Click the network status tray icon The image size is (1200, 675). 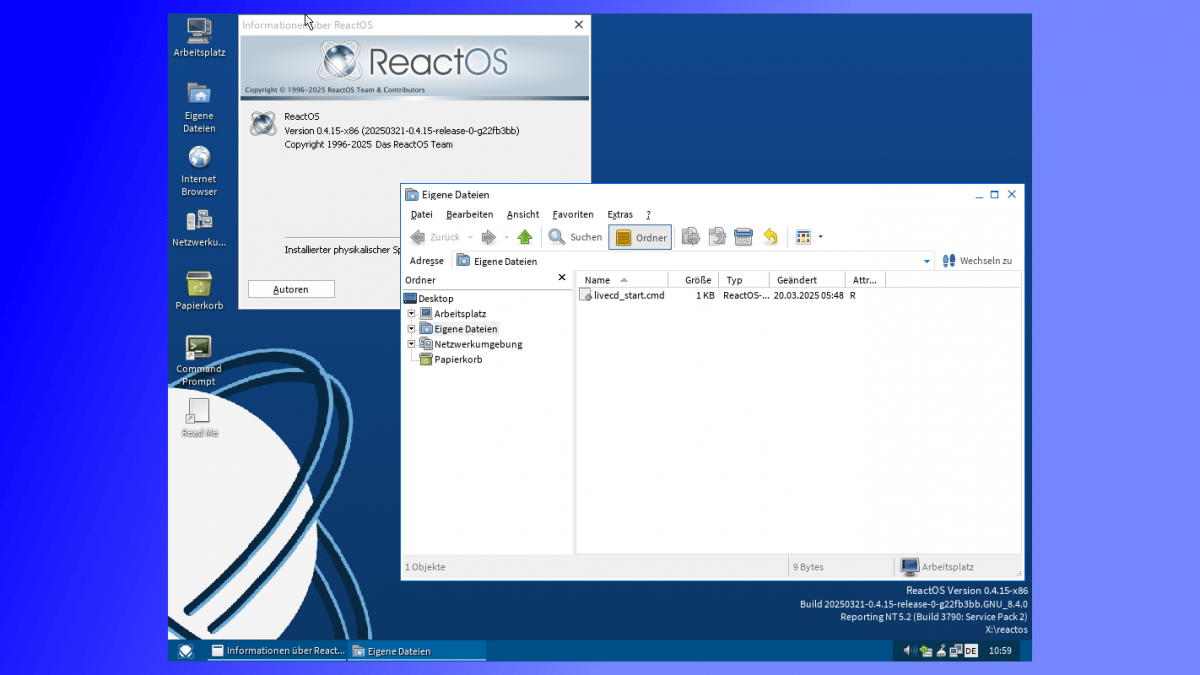[x=955, y=650]
